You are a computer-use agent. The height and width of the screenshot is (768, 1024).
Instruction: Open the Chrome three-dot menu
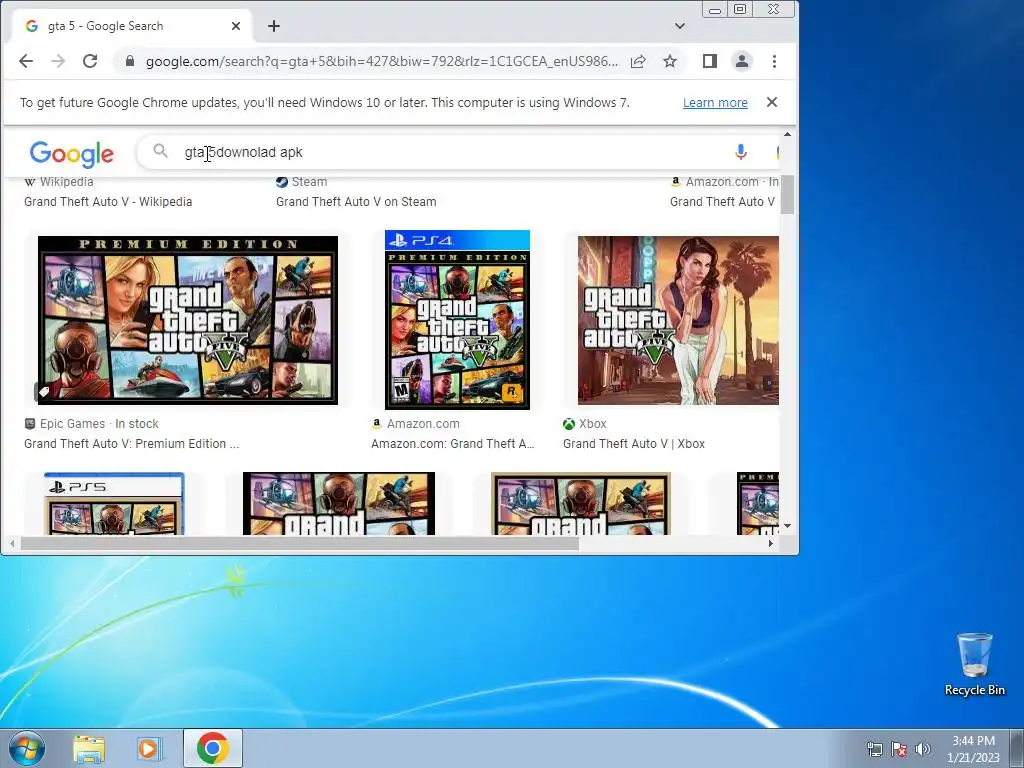tap(775, 61)
